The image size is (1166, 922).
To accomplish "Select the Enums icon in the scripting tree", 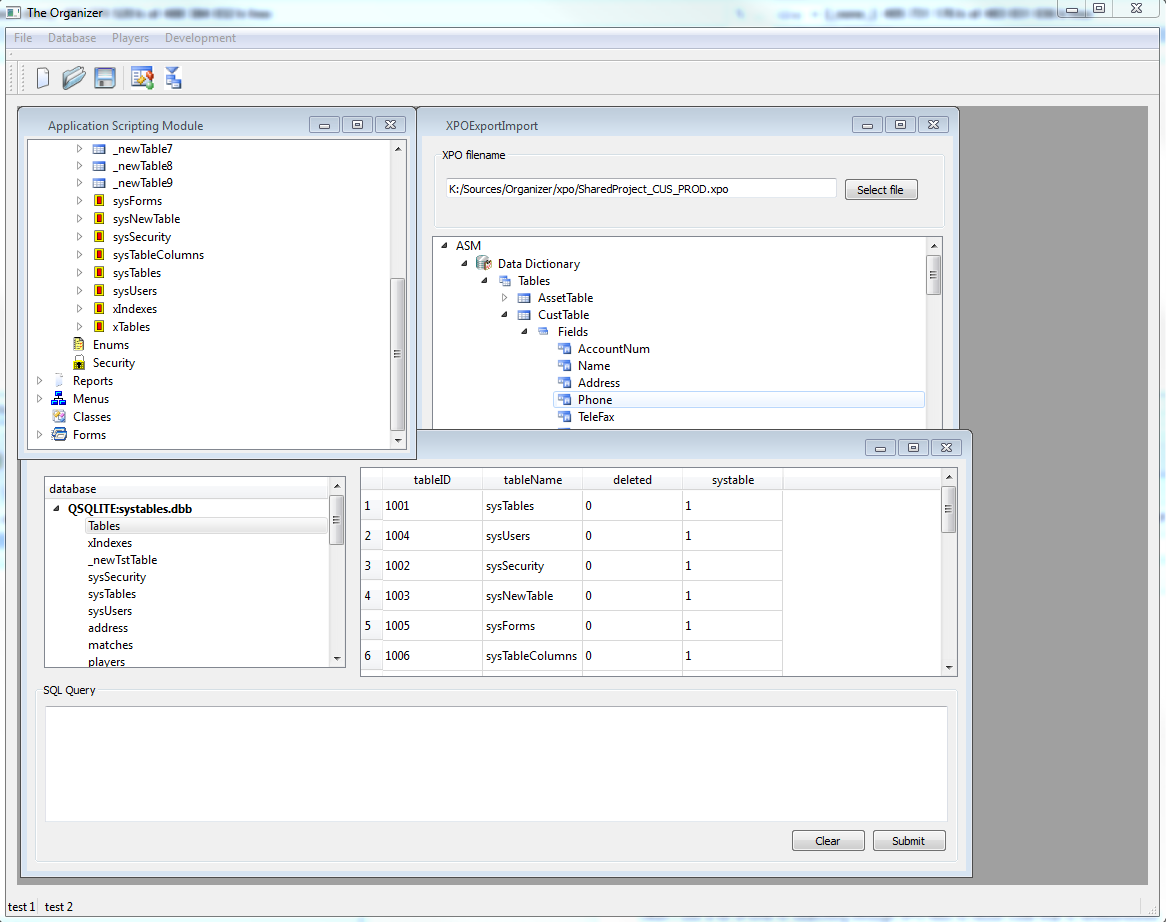I will [x=79, y=344].
